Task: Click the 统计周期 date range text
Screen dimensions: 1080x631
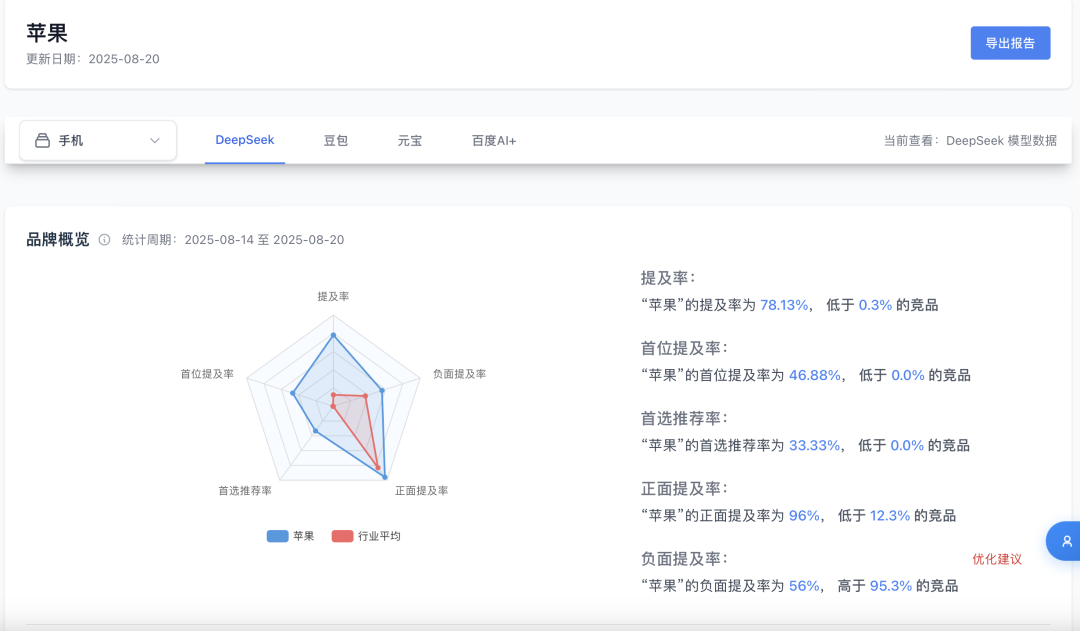Action: pos(233,240)
